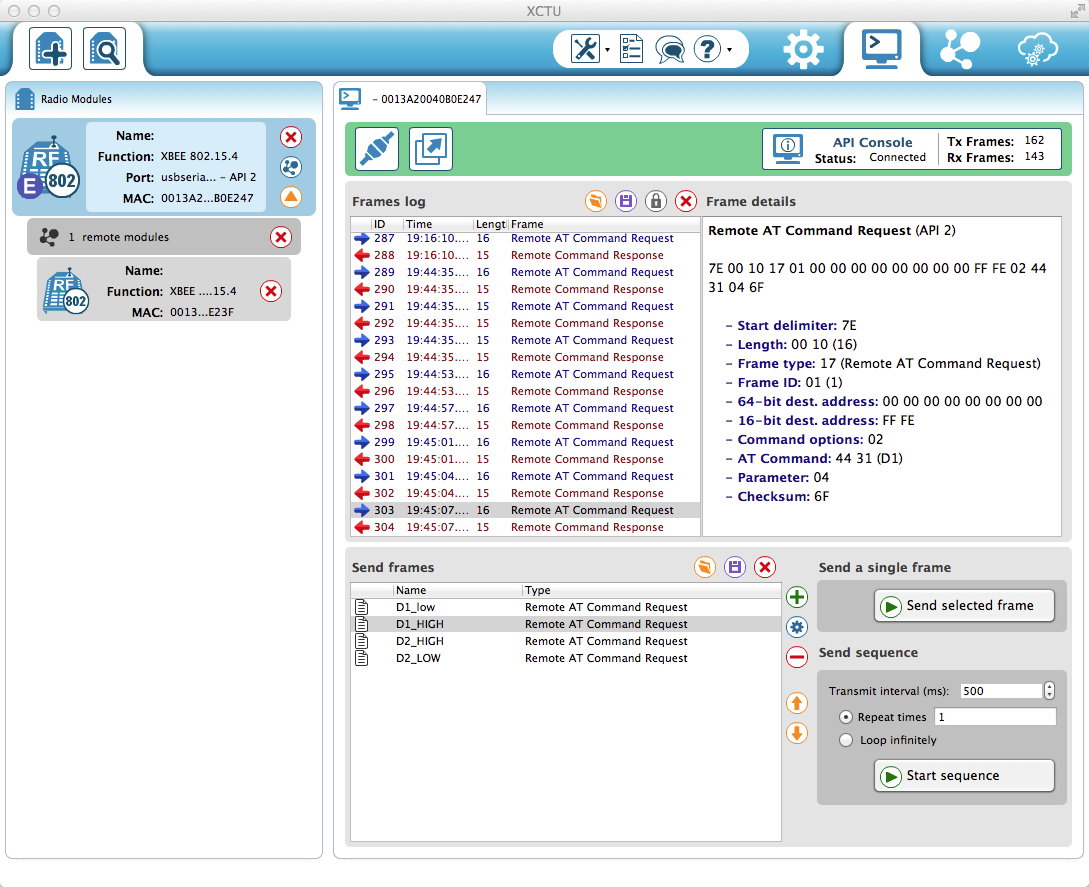Image resolution: width=1089 pixels, height=887 pixels.
Task: Select the Discover Radio Modules tool
Action: pos(103,48)
